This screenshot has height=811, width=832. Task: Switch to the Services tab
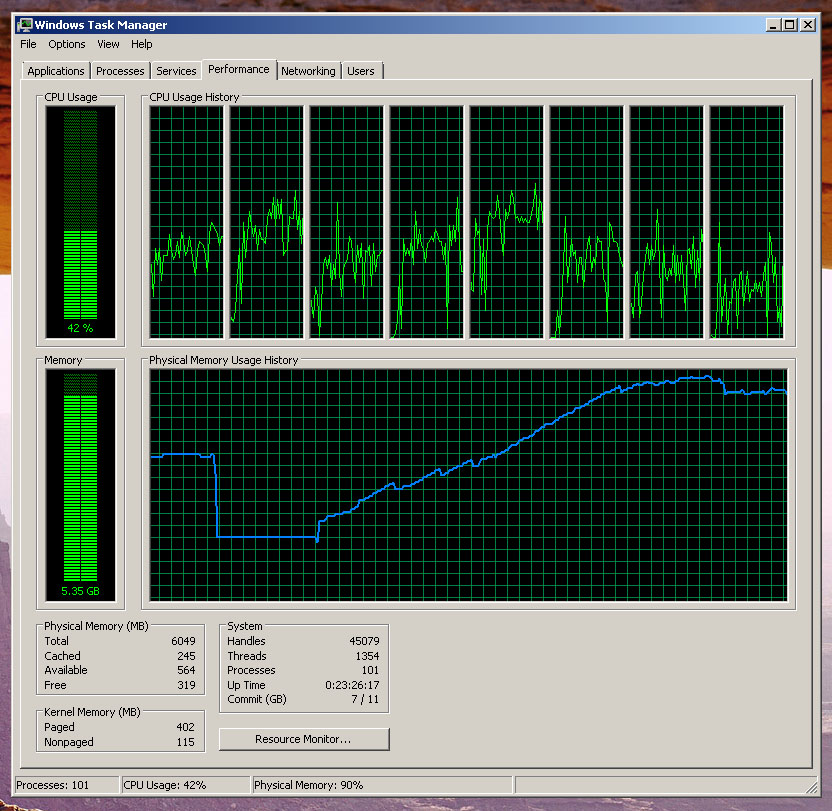(x=176, y=71)
